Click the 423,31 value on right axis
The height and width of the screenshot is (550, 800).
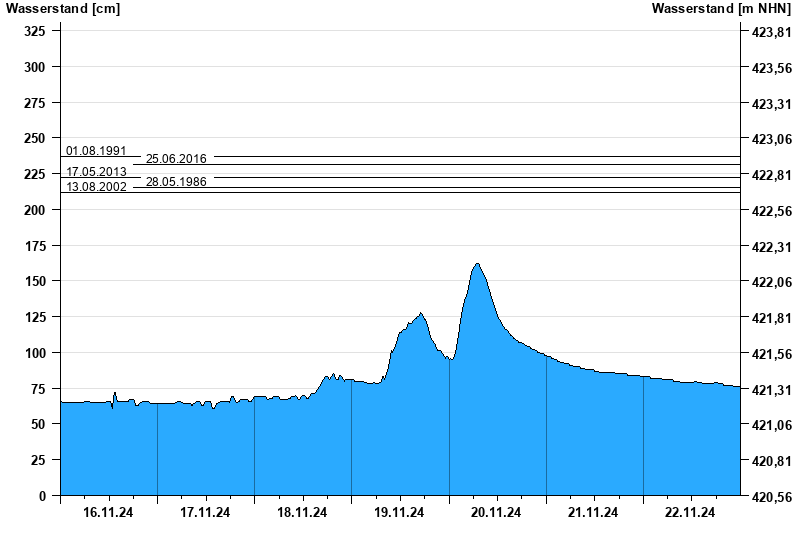(x=772, y=104)
